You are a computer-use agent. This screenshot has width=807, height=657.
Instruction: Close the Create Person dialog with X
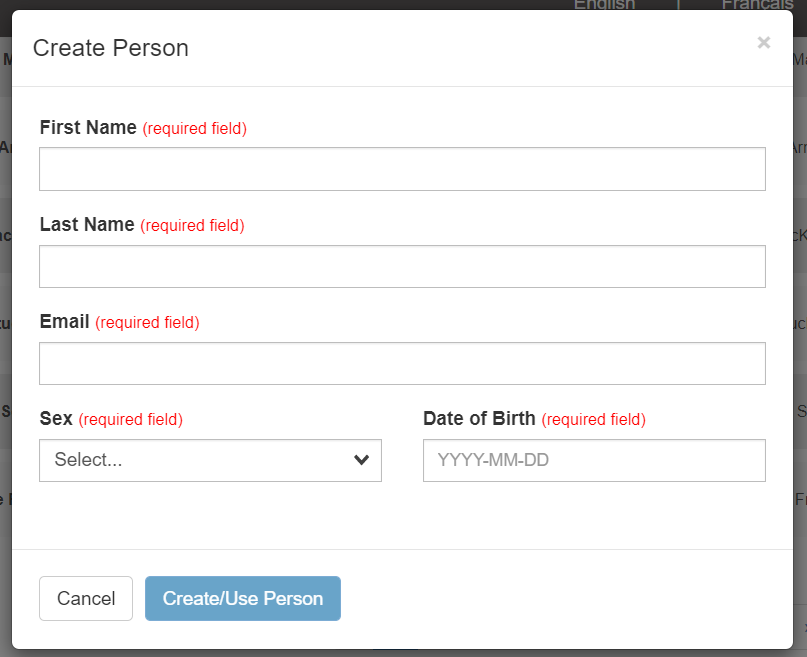tap(764, 42)
